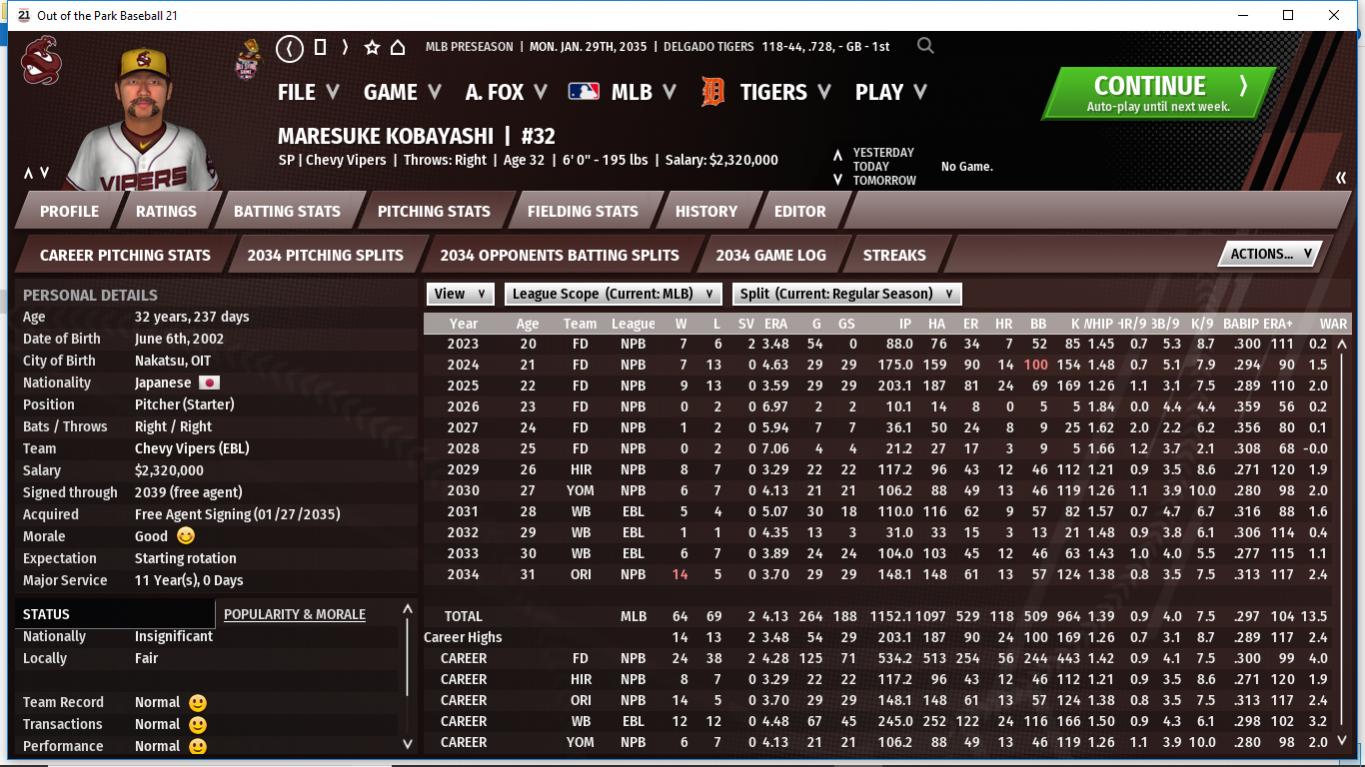This screenshot has width=1365, height=767.
Task: Click the YOM team in the 2030 row
Action: click(580, 490)
